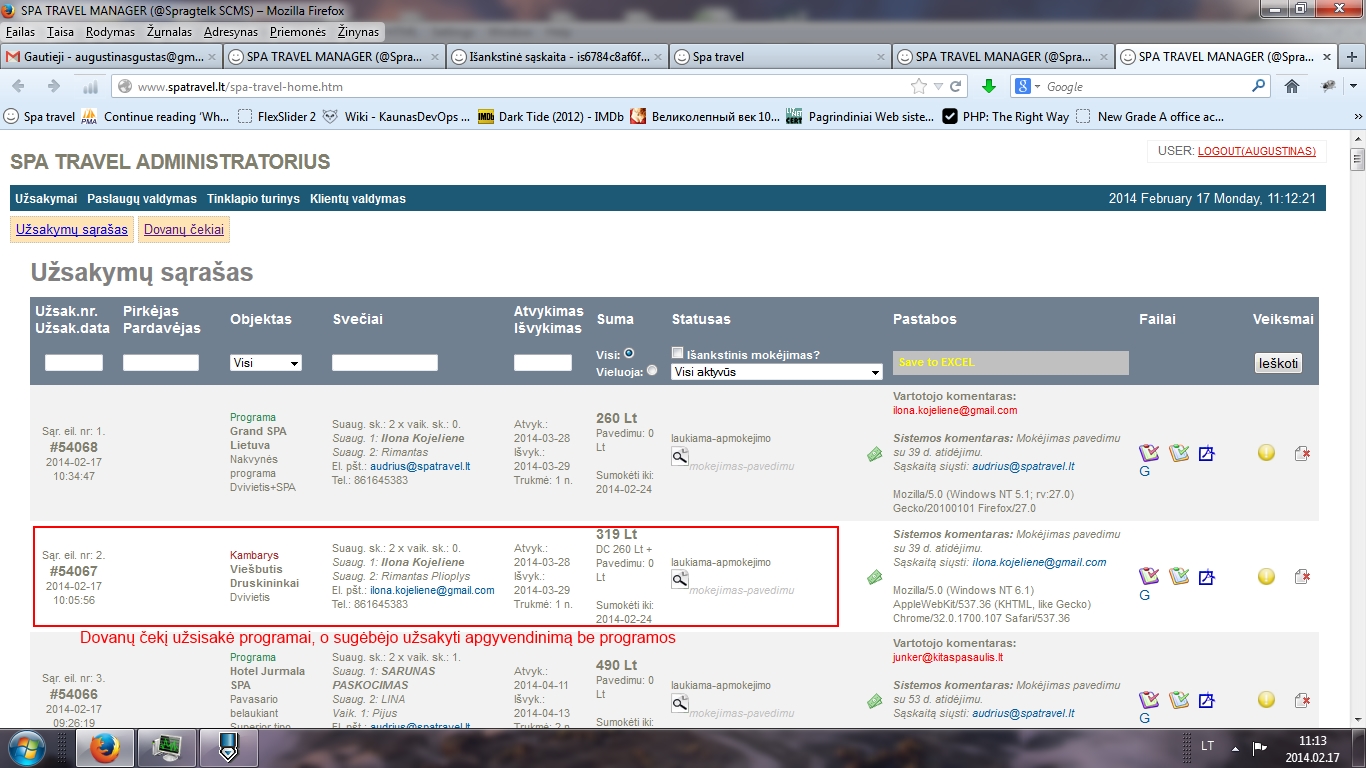Click the Svečiai filter input field
The height and width of the screenshot is (768, 1366).
click(385, 363)
